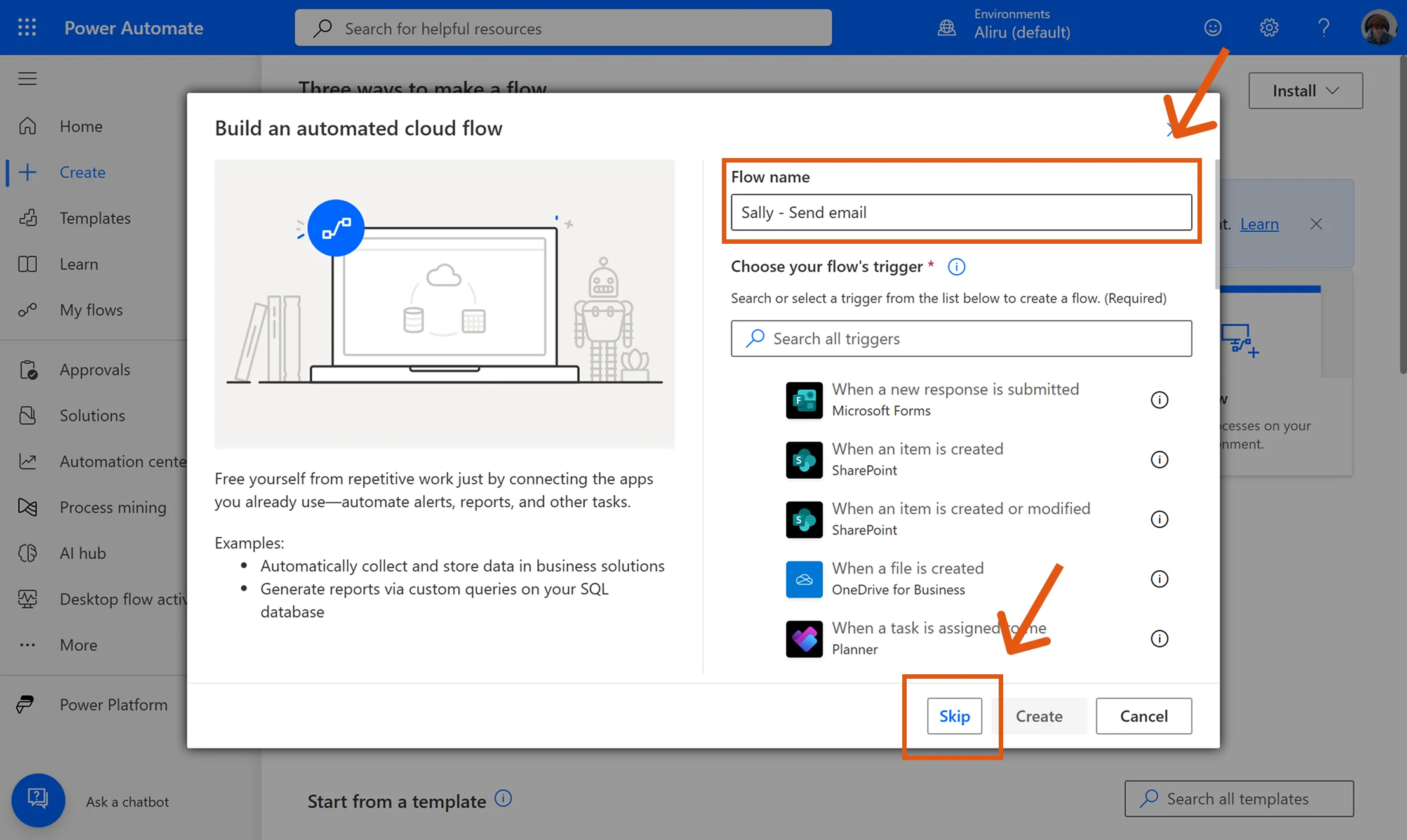Open the app launcher waffle icon
Image resolution: width=1407 pixels, height=840 pixels.
click(27, 27)
